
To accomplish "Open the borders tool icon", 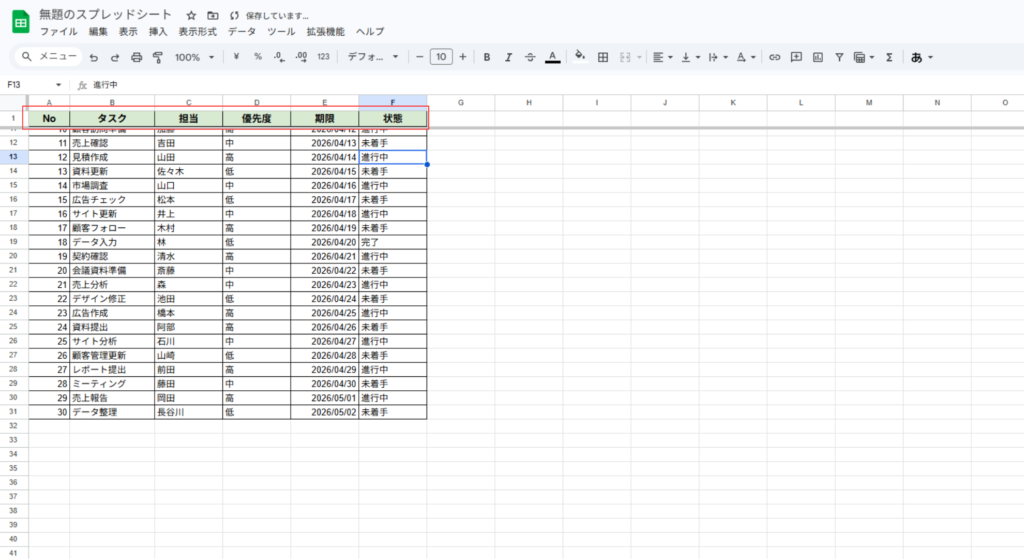I will pos(603,57).
